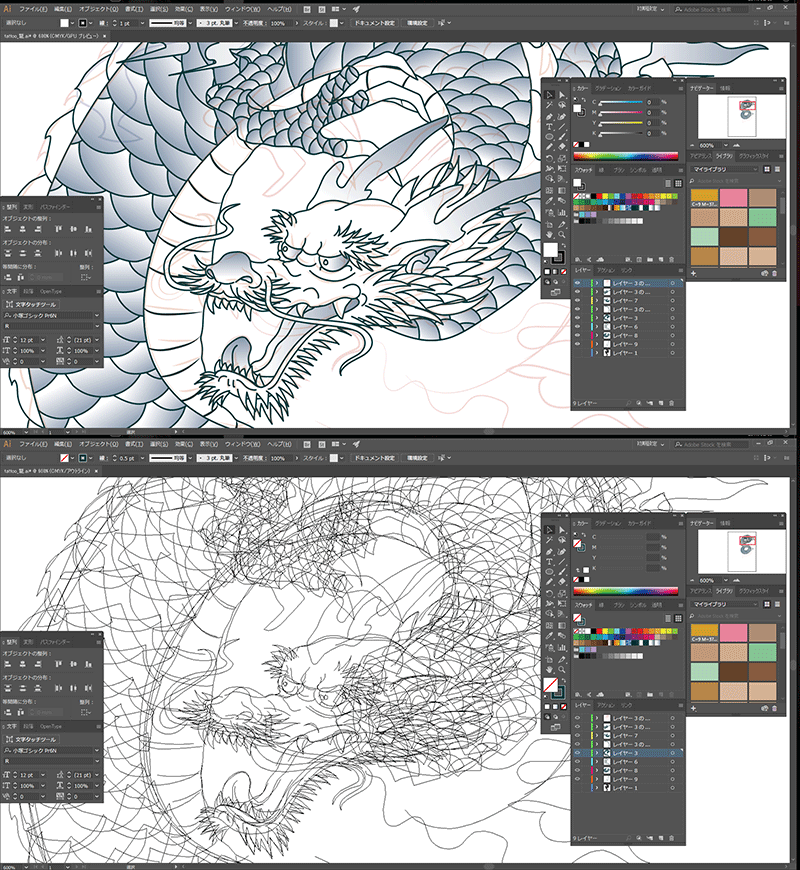Toggle レイヤー 8 visibility in bottom Layers panel
The width and height of the screenshot is (800, 870).
point(577,771)
